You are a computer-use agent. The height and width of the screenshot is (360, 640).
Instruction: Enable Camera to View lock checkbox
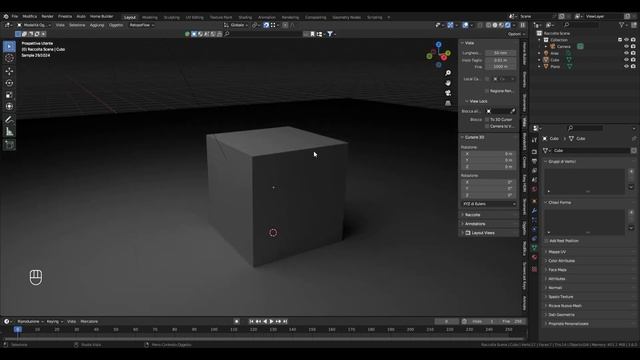pos(487,126)
